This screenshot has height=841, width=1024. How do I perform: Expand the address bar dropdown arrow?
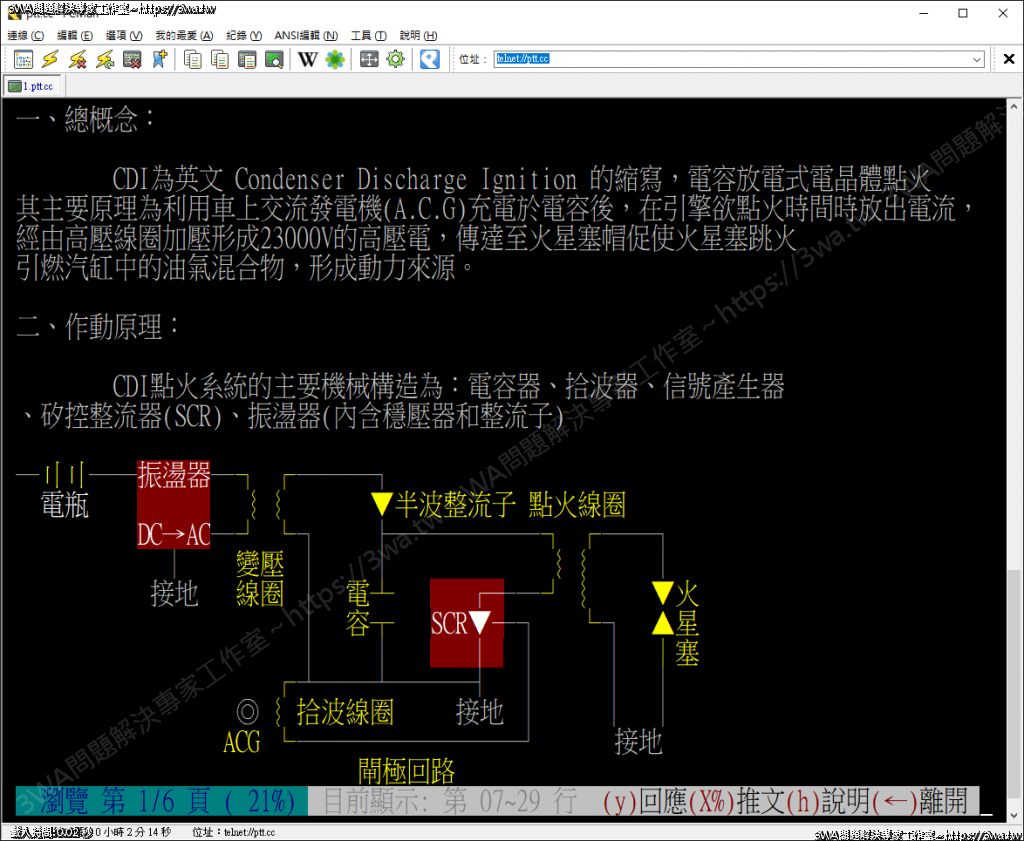(x=977, y=60)
